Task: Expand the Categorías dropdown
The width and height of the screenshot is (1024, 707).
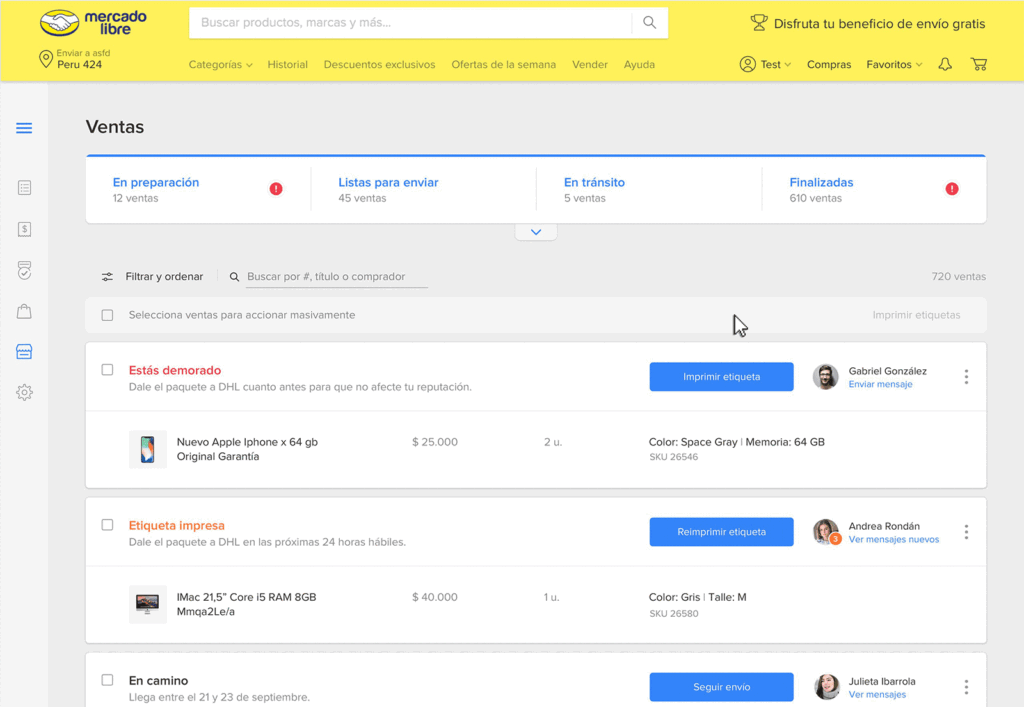Action: coord(220,64)
